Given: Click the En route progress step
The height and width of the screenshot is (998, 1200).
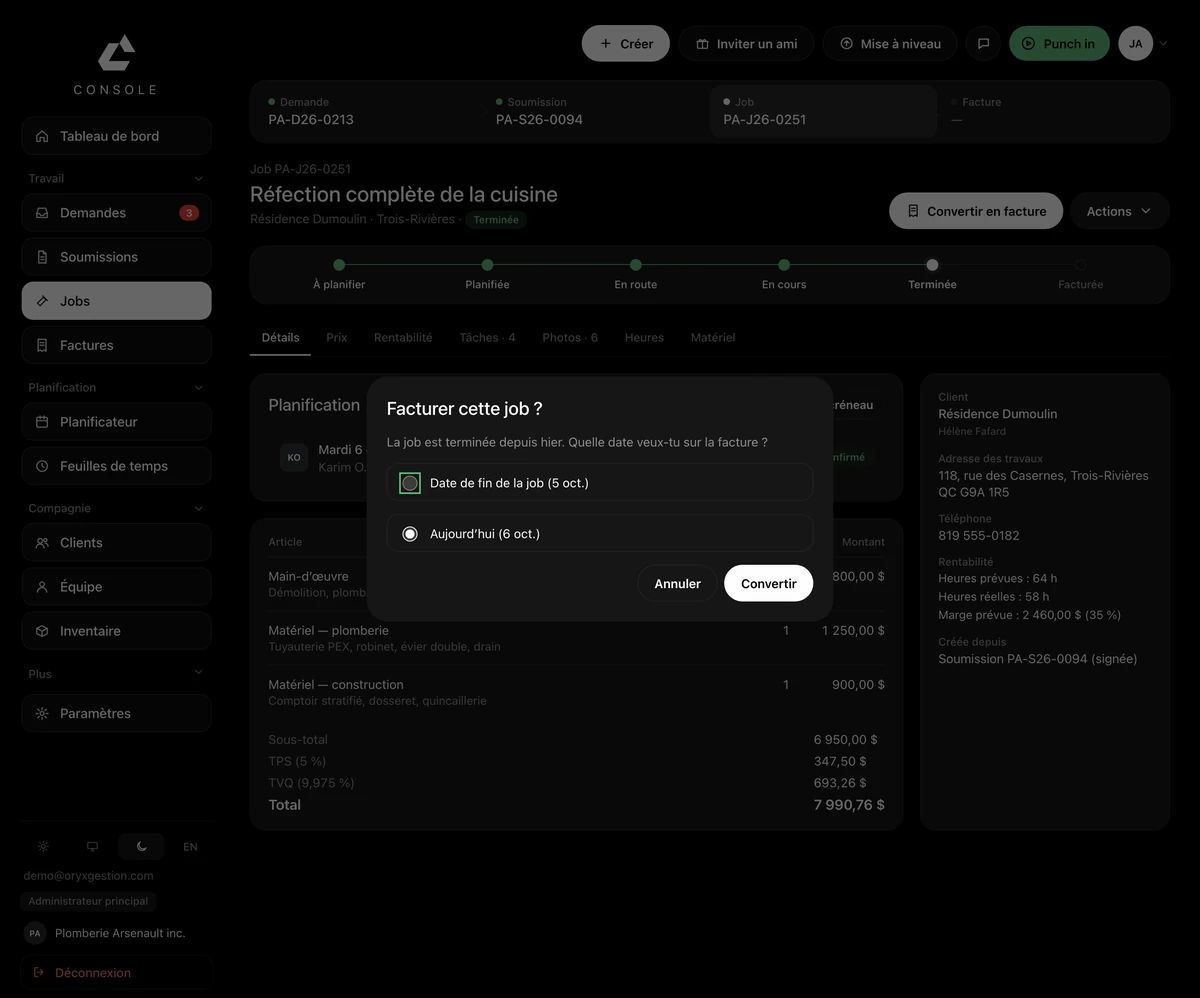Looking at the screenshot, I should [636, 274].
